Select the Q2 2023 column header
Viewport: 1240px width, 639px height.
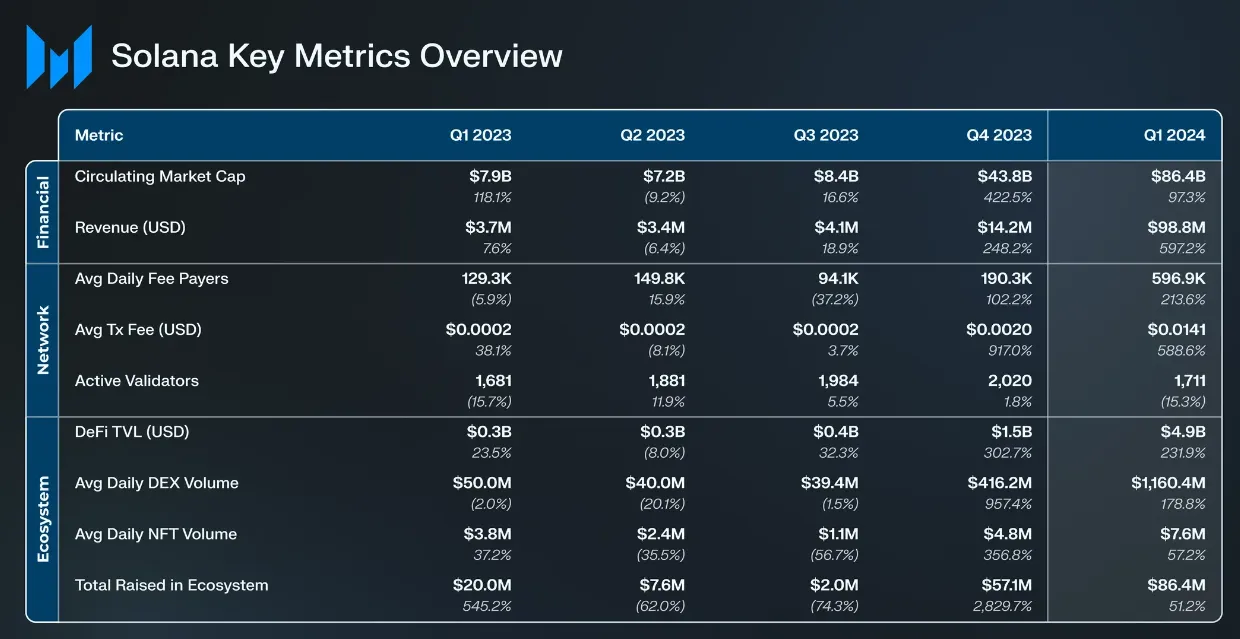652,135
